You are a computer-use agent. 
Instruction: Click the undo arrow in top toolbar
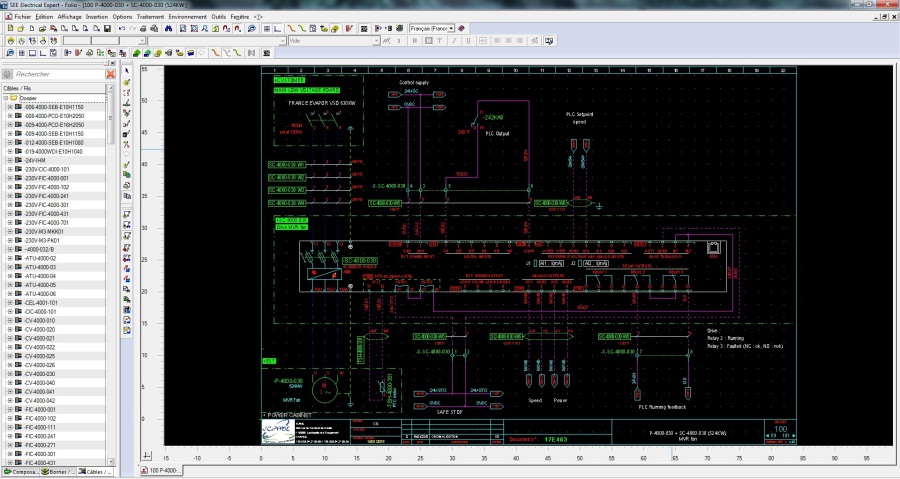click(x=121, y=29)
